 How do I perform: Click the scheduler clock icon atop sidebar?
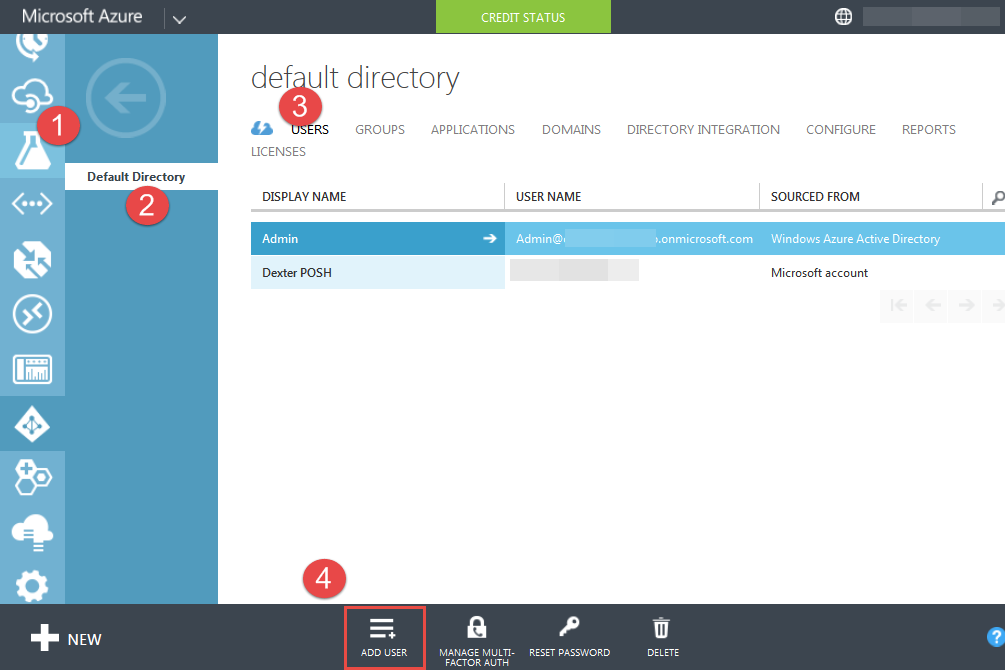click(x=32, y=46)
